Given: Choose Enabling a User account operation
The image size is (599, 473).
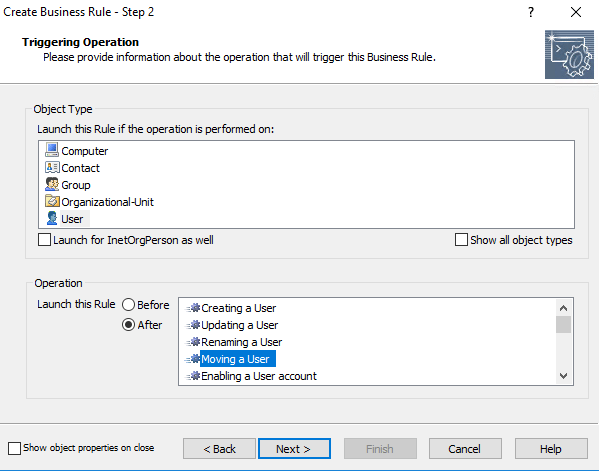Looking at the screenshot, I should tap(259, 376).
